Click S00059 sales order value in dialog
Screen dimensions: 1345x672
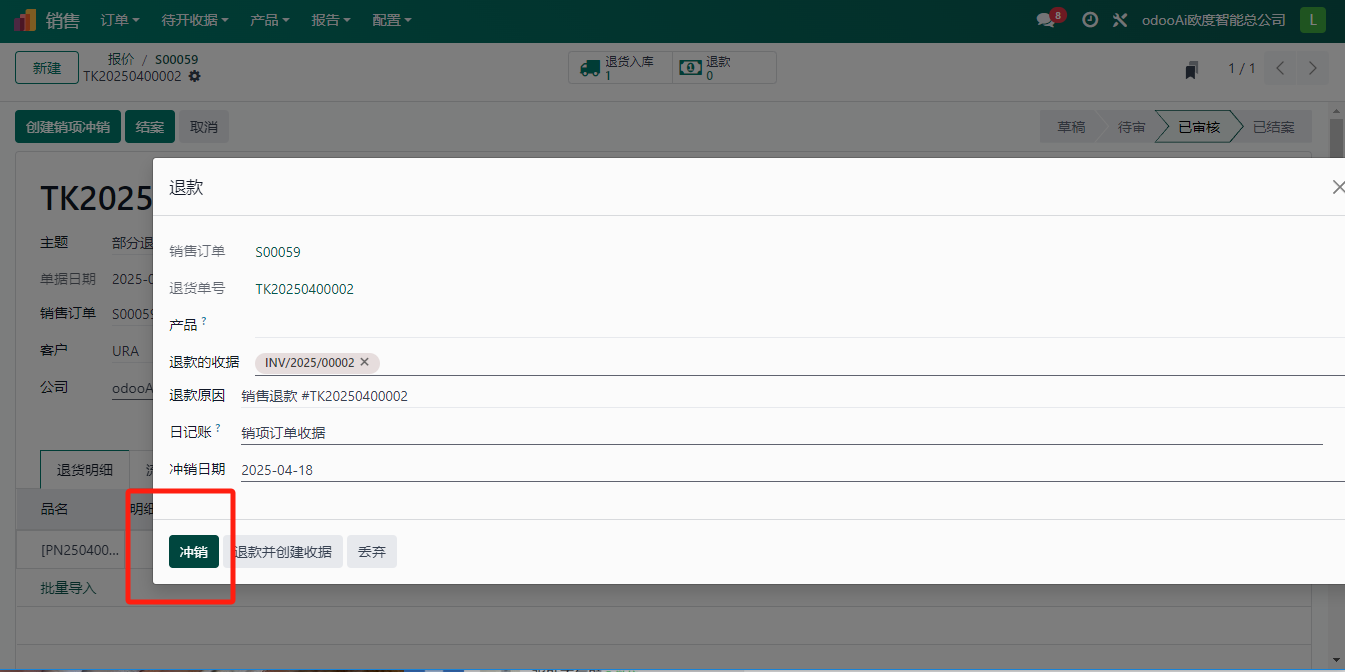(x=278, y=252)
